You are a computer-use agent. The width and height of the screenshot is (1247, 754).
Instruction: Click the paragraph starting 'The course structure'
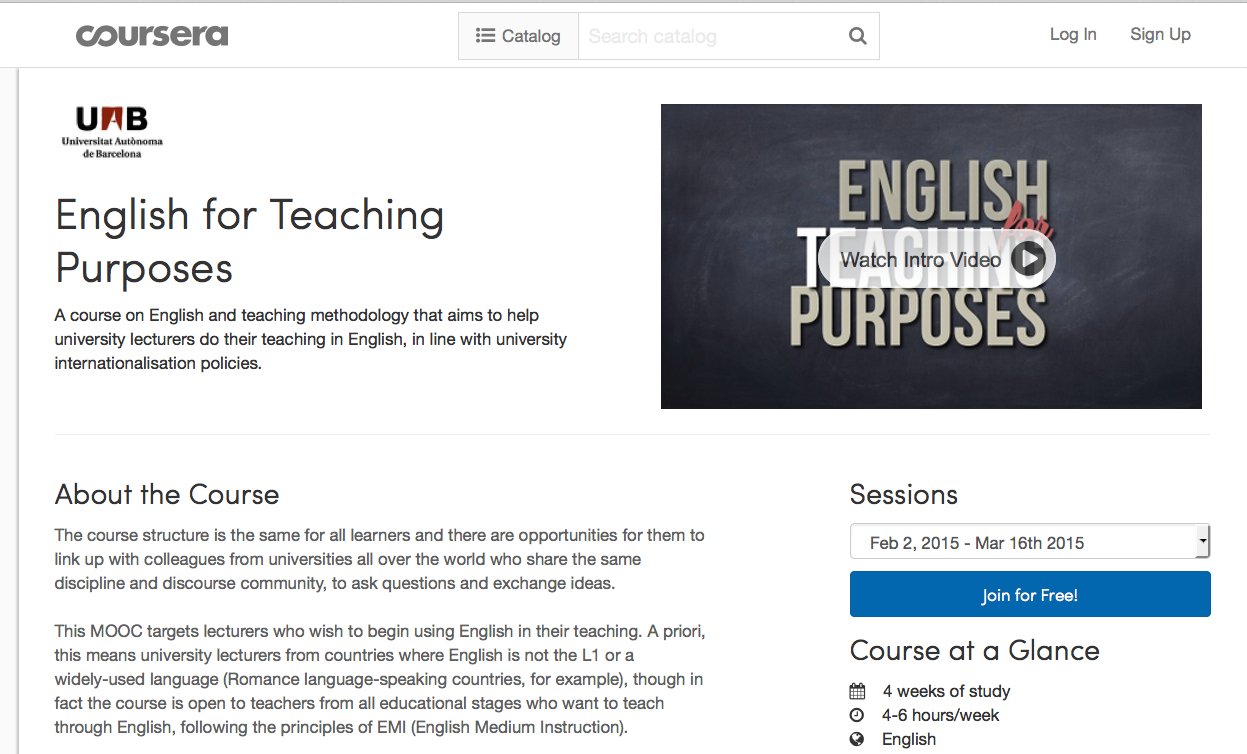click(380, 559)
